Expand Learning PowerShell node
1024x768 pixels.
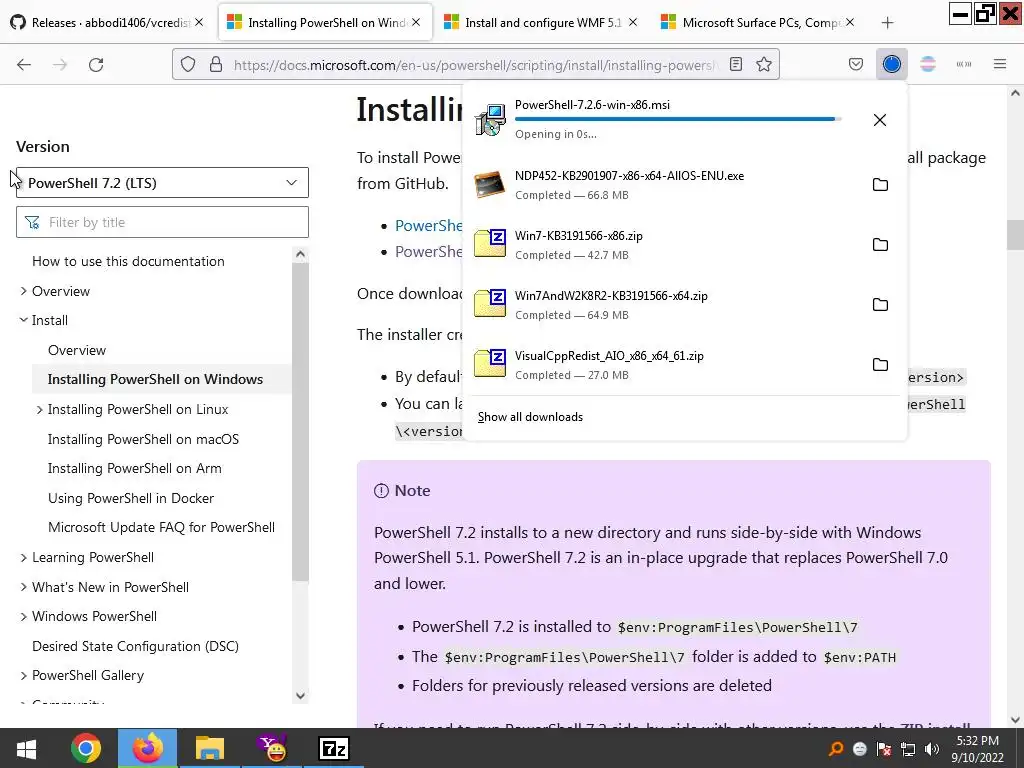24,557
